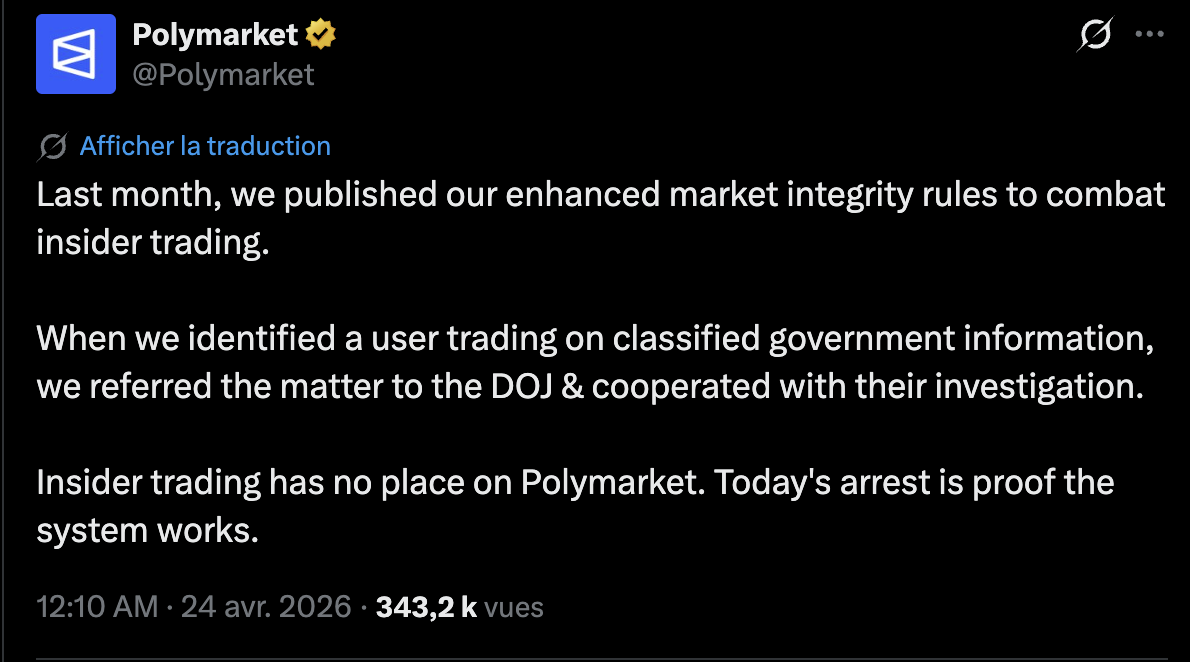Click the 12:10 AM timestamp
1190x662 pixels.
[x=97, y=606]
